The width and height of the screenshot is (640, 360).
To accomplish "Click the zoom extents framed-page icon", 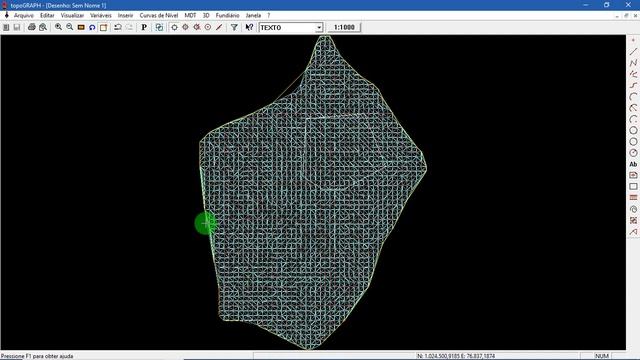I will coord(103,27).
